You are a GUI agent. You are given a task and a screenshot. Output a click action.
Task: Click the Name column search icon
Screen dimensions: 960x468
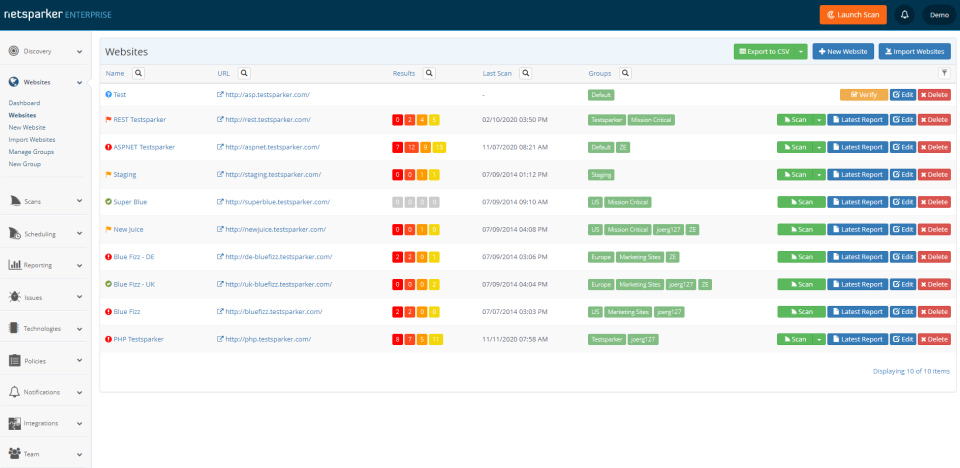[138, 74]
